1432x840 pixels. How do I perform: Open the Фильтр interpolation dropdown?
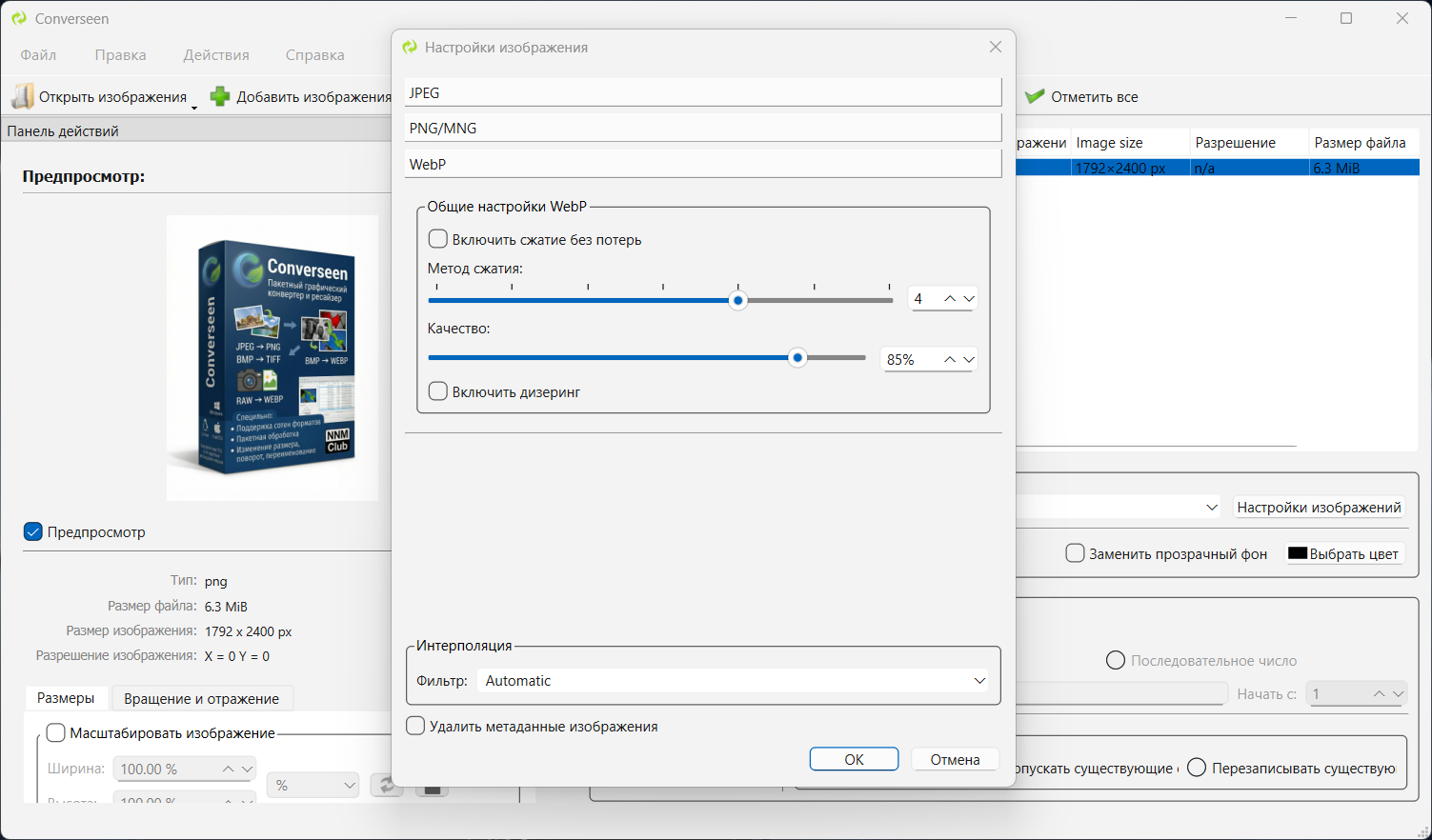(x=733, y=680)
